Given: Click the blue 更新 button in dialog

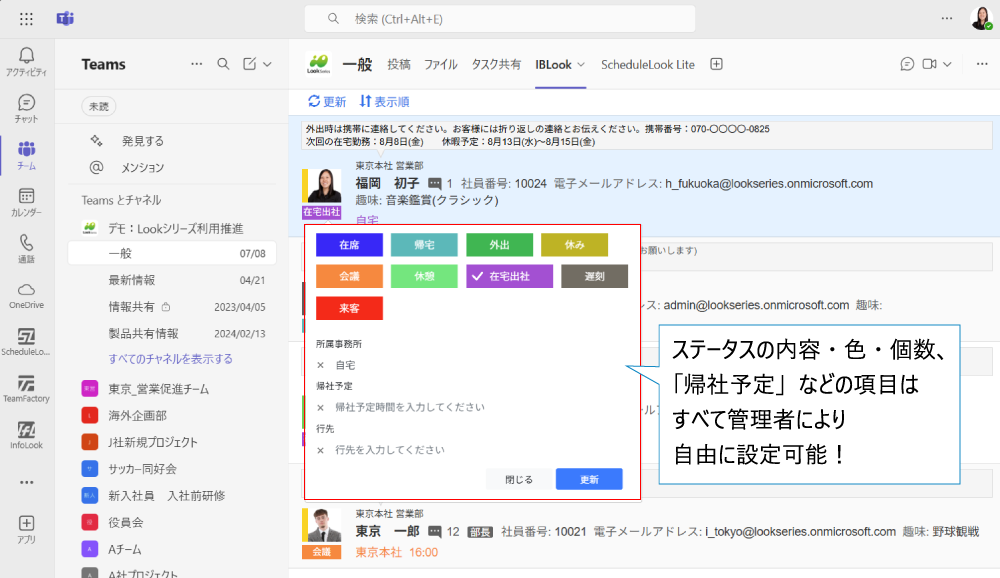Looking at the screenshot, I should (x=589, y=479).
